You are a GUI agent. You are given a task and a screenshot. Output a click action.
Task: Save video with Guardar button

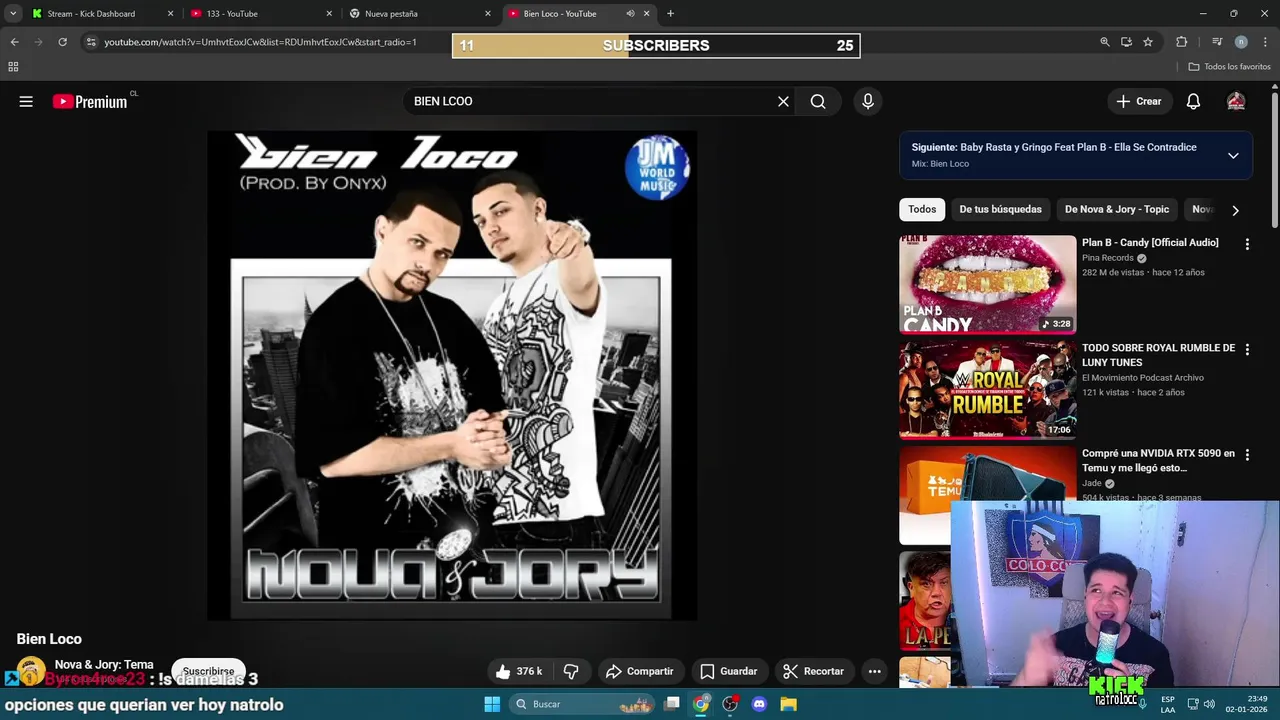pyautogui.click(x=729, y=671)
